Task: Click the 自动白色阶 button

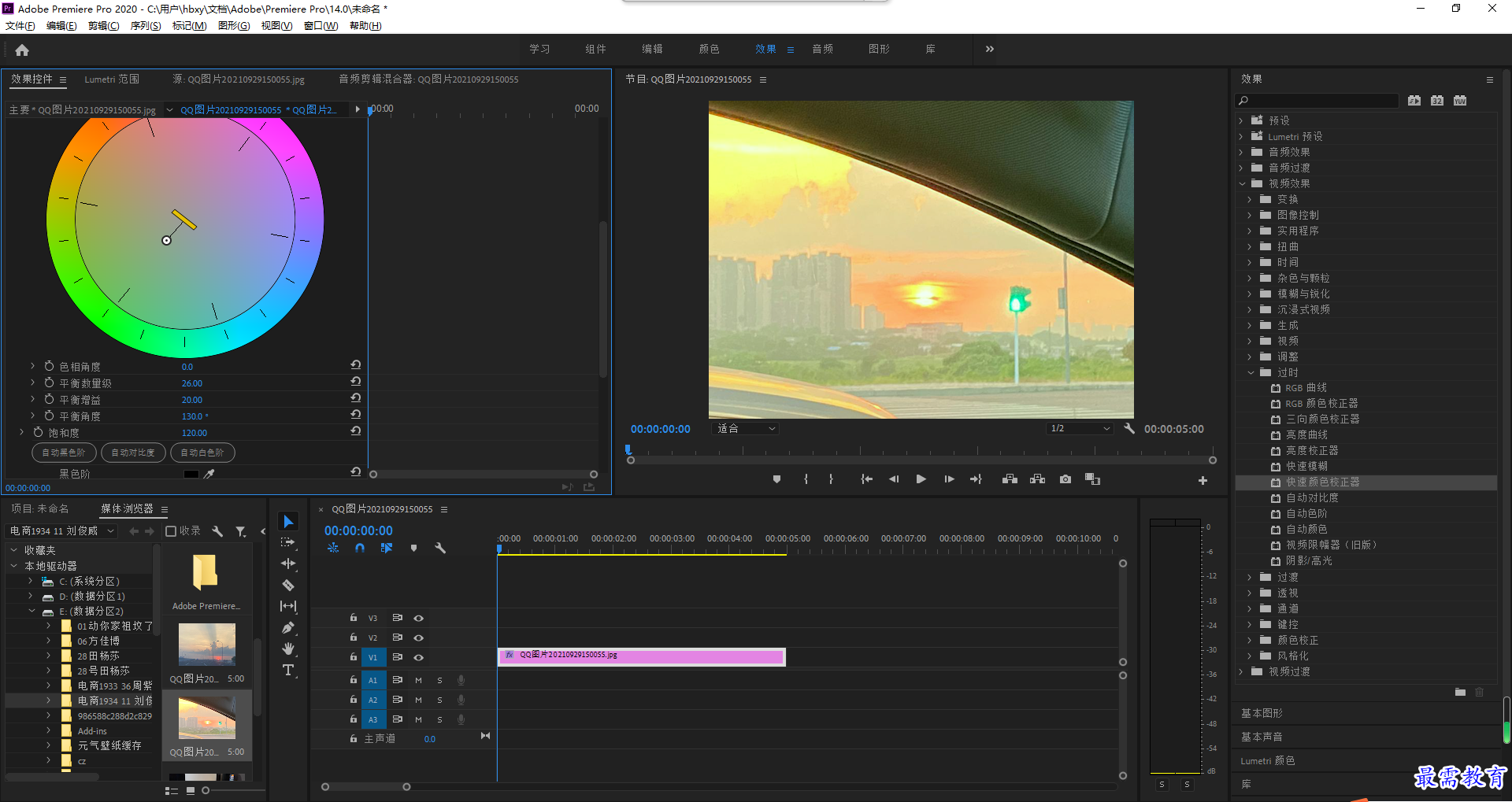Action: 202,453
